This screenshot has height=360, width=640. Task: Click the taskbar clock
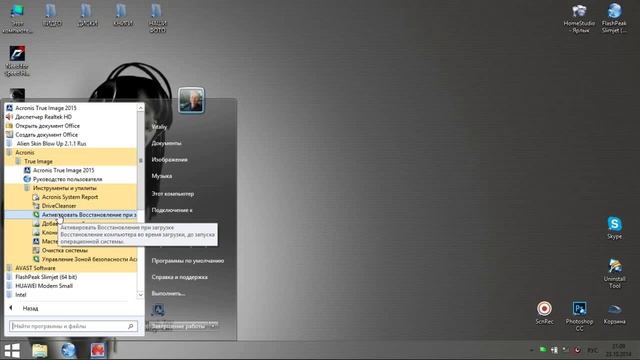(619, 350)
